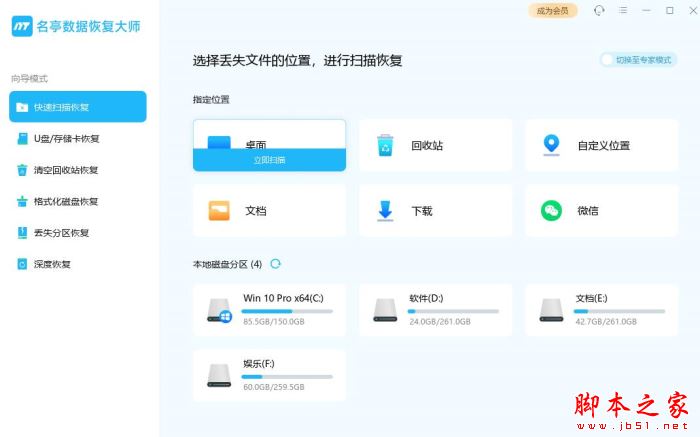Click C: drive usage bar
Viewport: 700px width, 437px height.
tap(288, 311)
